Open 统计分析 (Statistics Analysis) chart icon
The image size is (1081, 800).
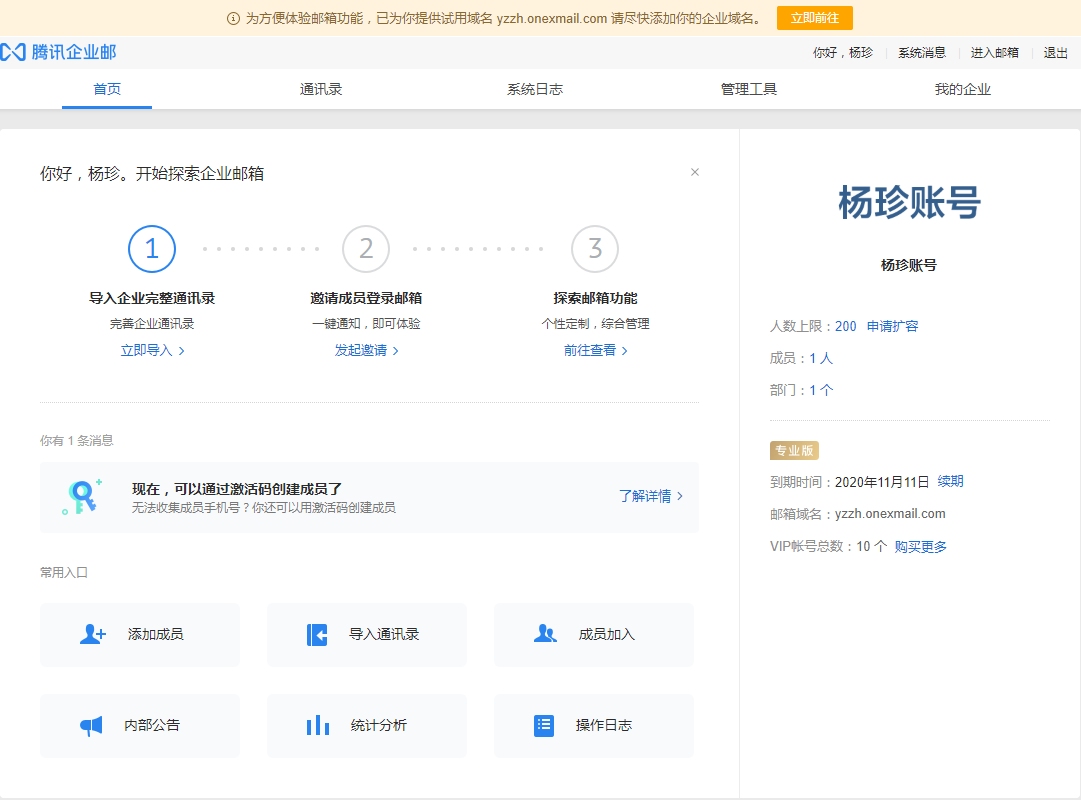tap(316, 725)
